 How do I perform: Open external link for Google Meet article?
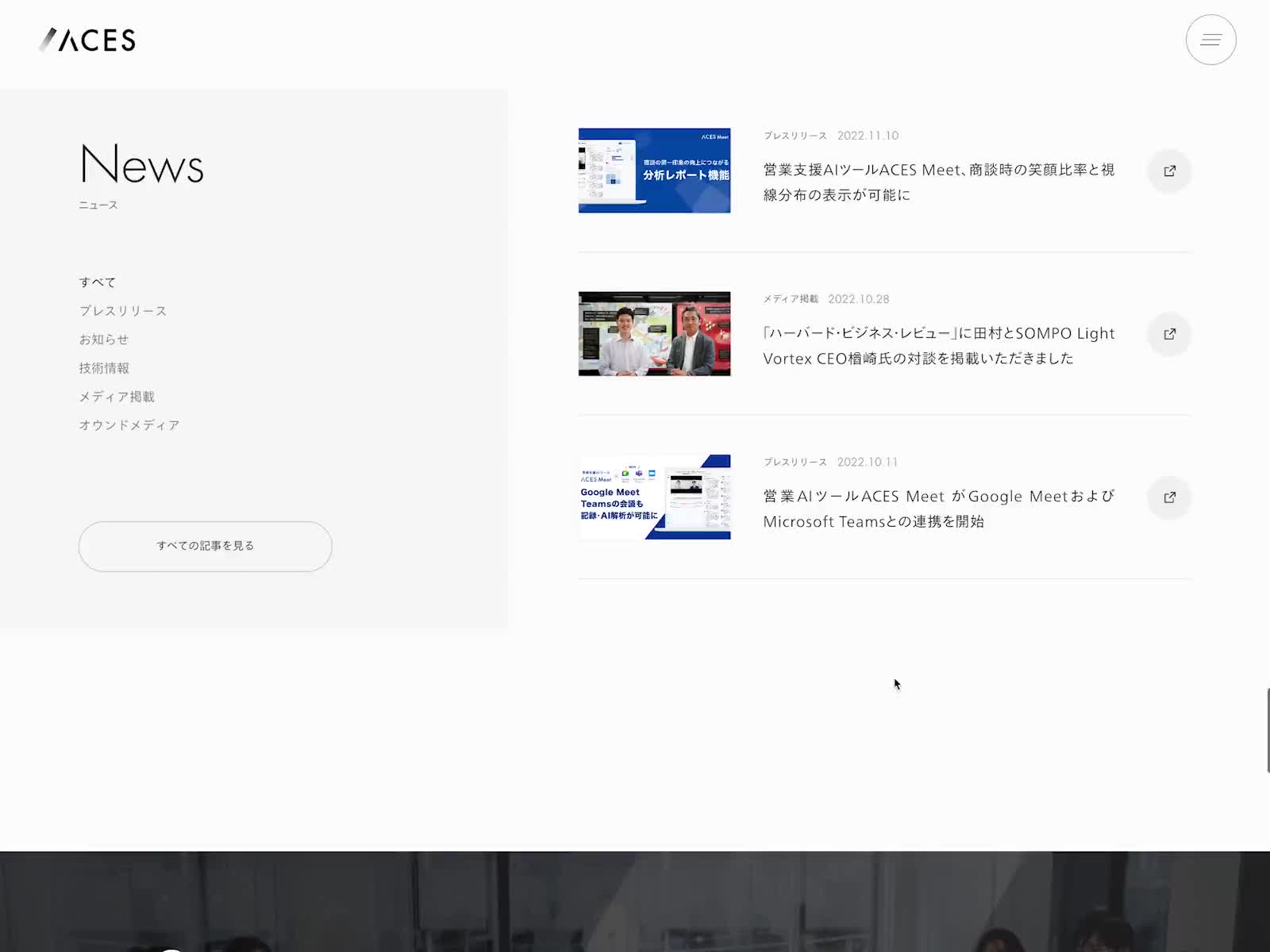click(x=1169, y=497)
